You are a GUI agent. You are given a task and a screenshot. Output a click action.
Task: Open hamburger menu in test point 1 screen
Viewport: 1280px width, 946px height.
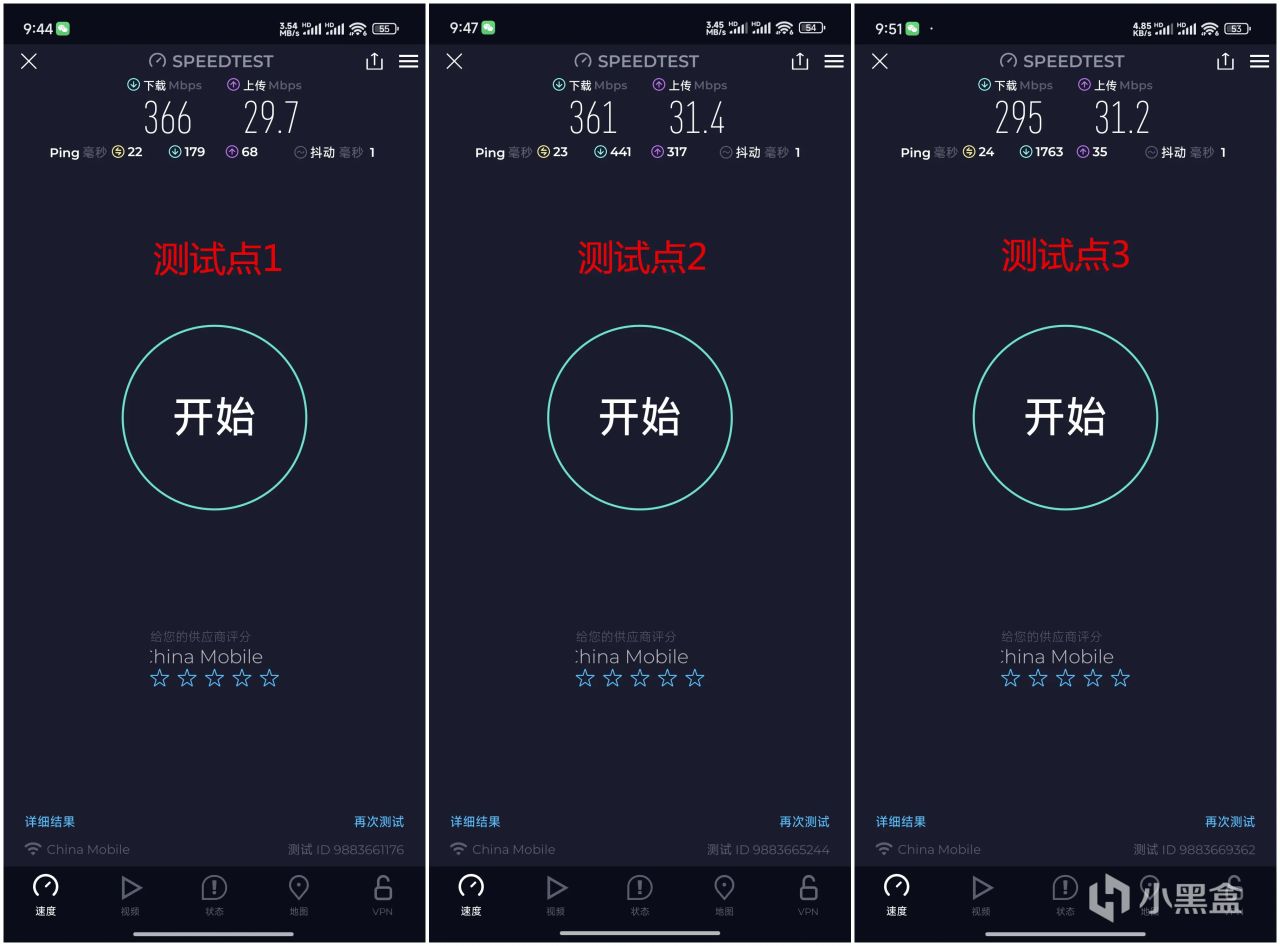coord(408,61)
